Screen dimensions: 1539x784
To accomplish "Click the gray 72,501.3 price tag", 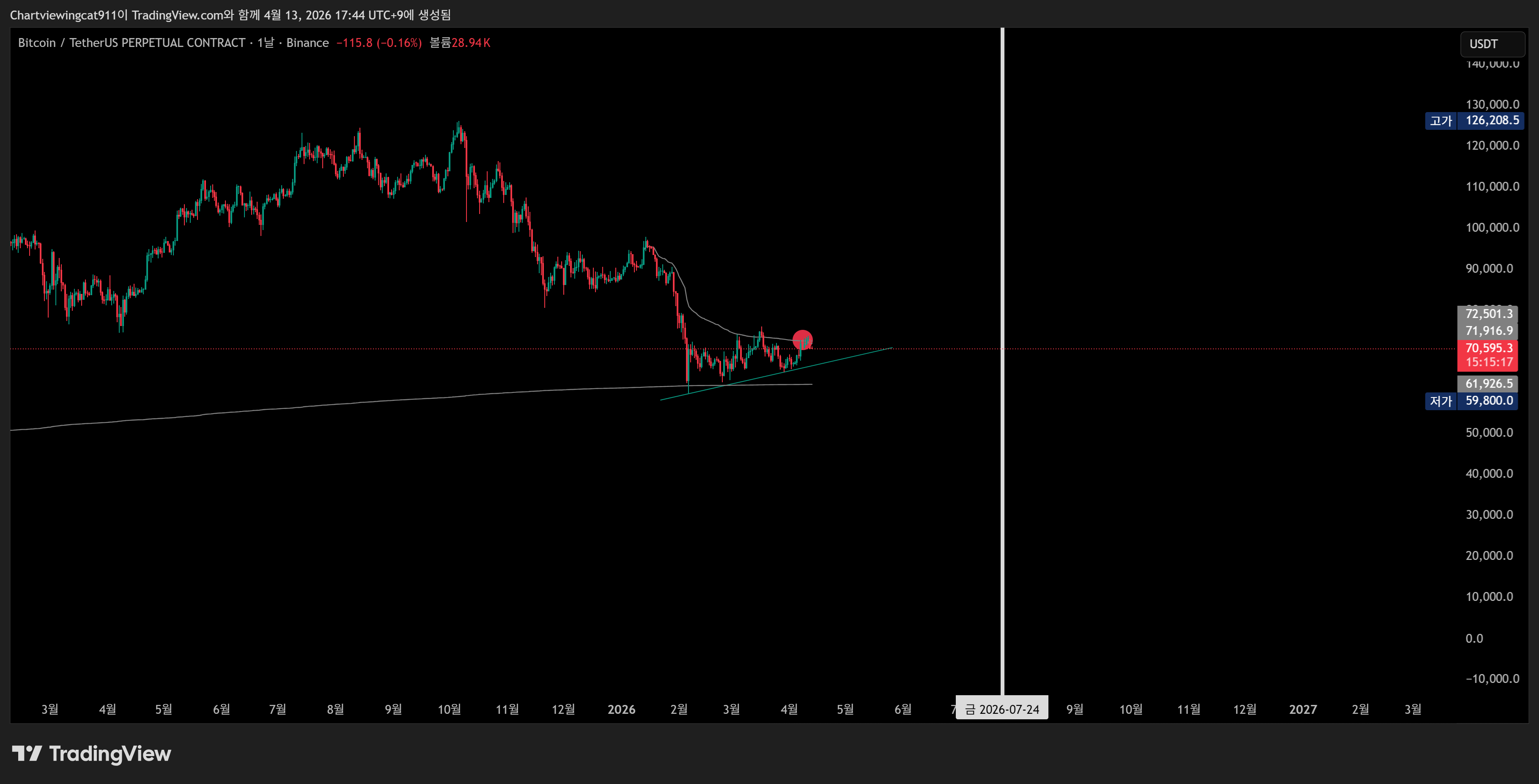I will 1488,314.
